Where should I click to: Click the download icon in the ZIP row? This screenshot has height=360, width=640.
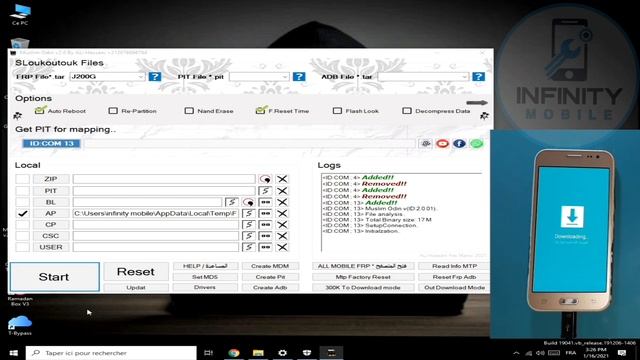pos(265,179)
